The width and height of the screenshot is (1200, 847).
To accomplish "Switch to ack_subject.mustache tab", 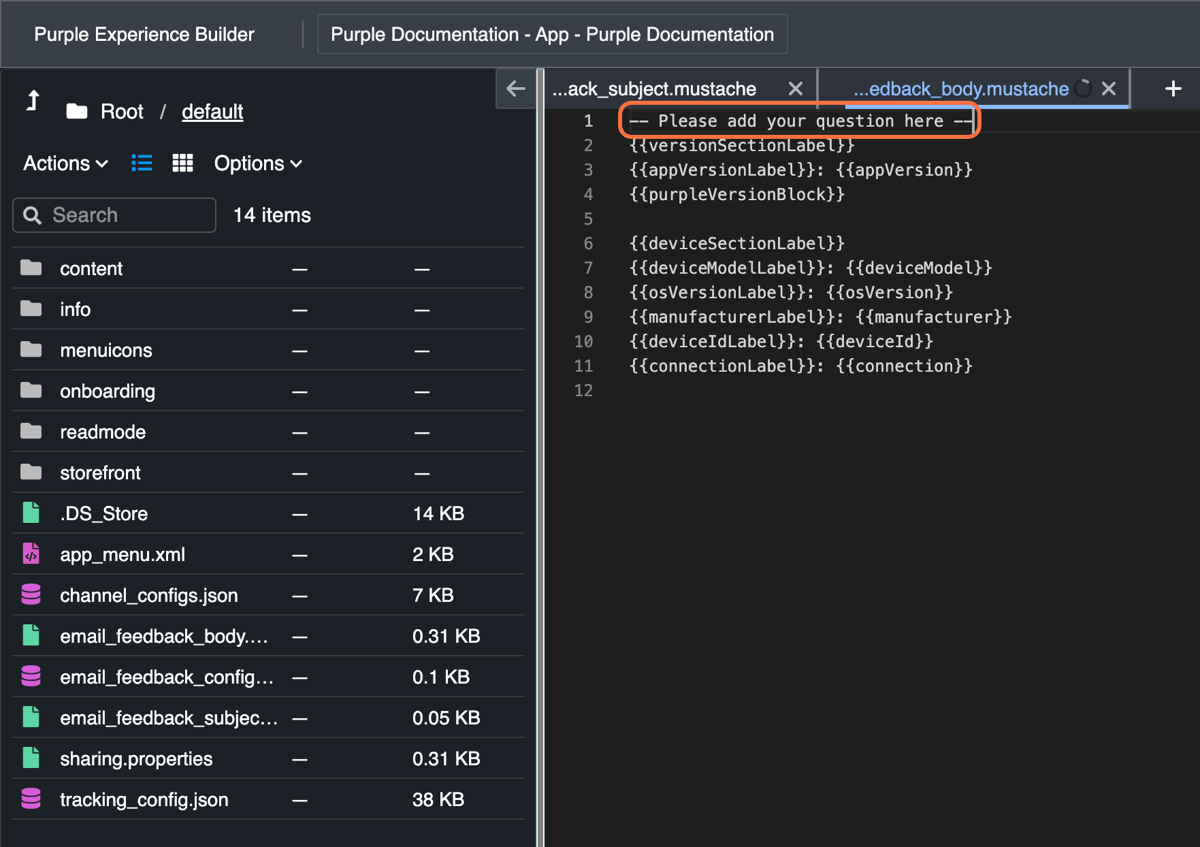I will coord(654,89).
